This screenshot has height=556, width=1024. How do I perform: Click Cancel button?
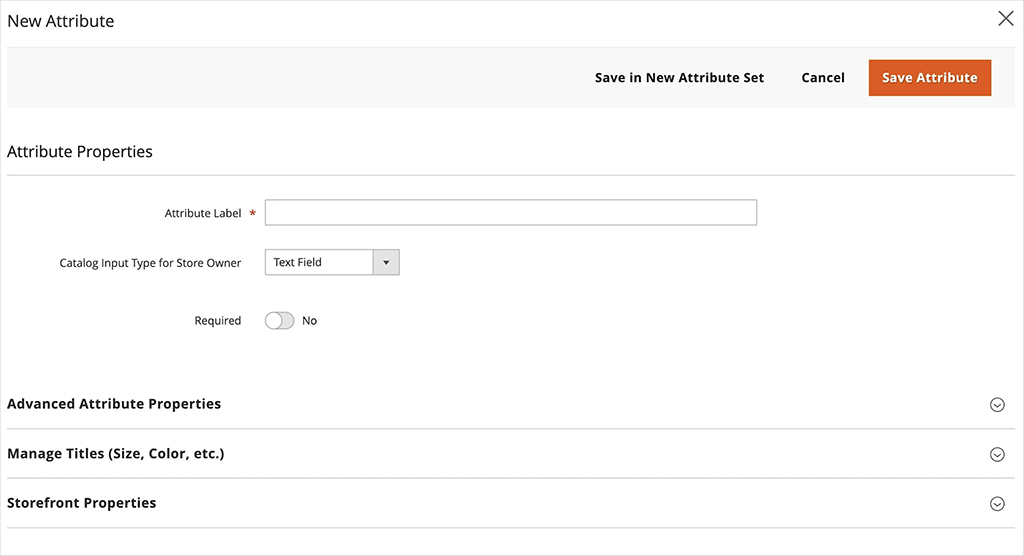(823, 78)
